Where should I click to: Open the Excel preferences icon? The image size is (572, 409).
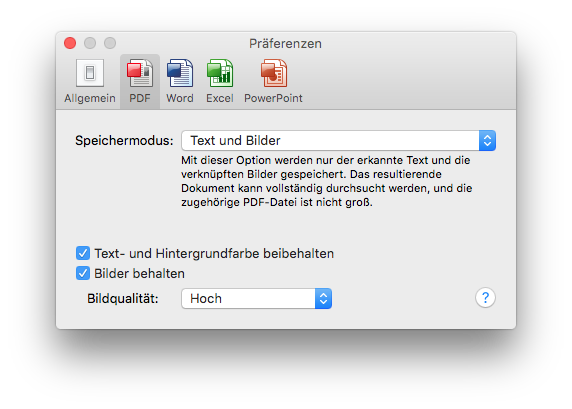[220, 73]
